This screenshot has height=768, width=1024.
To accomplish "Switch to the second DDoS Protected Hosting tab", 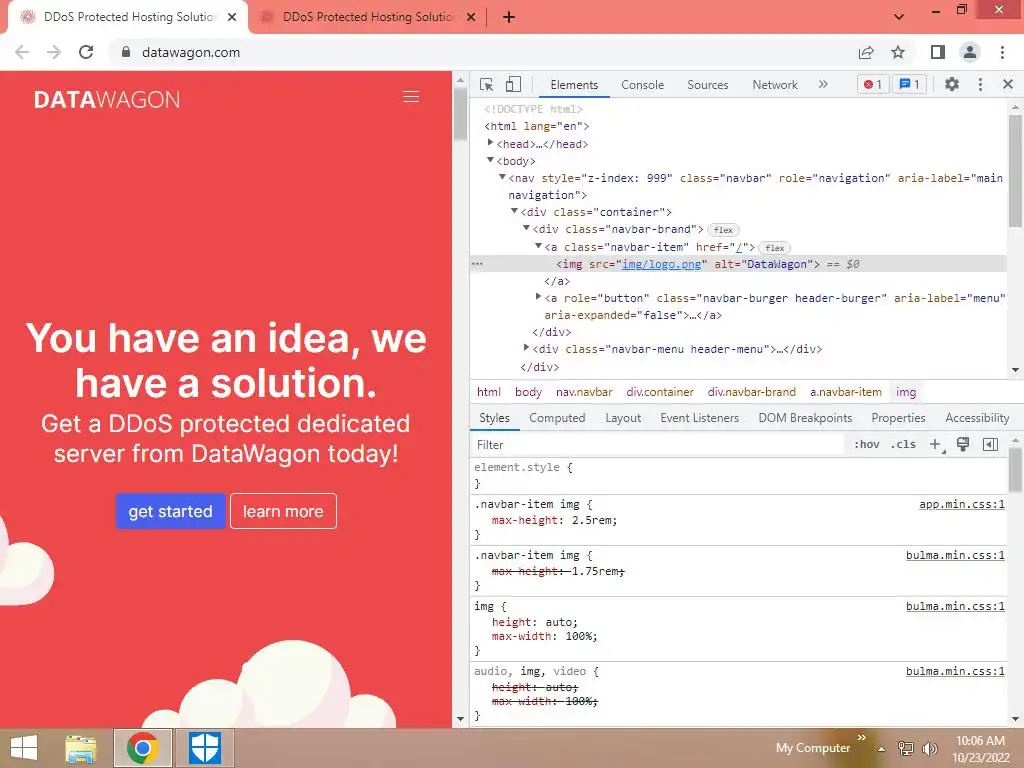I will tap(368, 17).
